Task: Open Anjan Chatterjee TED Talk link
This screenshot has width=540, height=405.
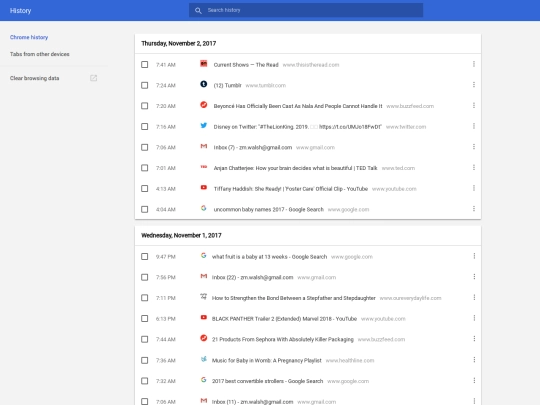Action: pos(295,168)
